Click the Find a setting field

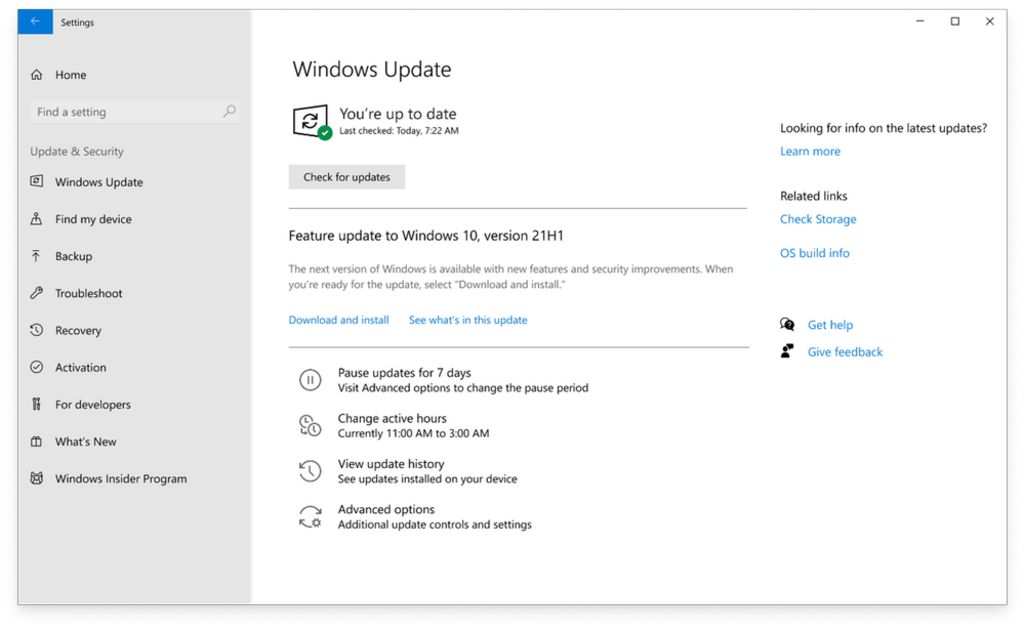click(x=134, y=112)
